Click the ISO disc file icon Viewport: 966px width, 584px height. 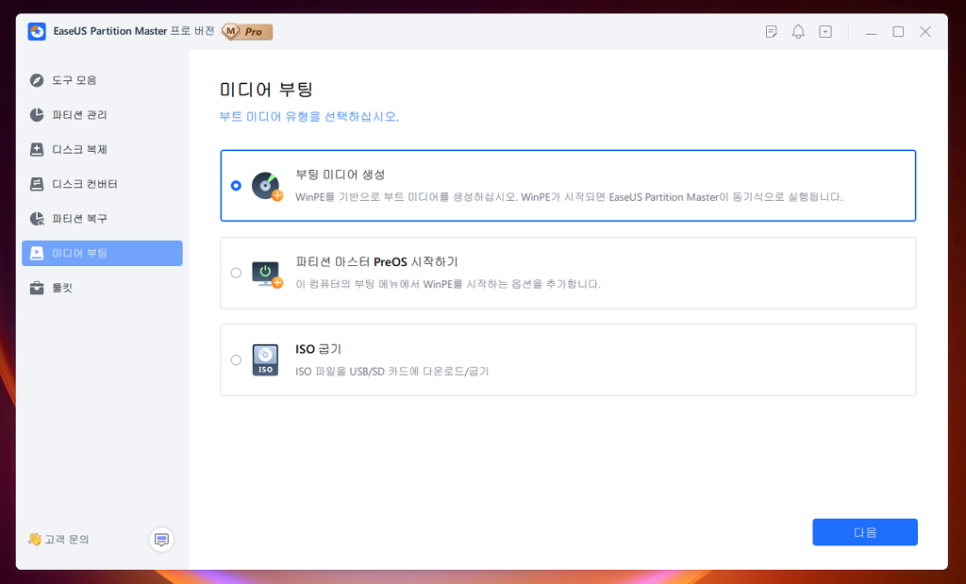[266, 360]
